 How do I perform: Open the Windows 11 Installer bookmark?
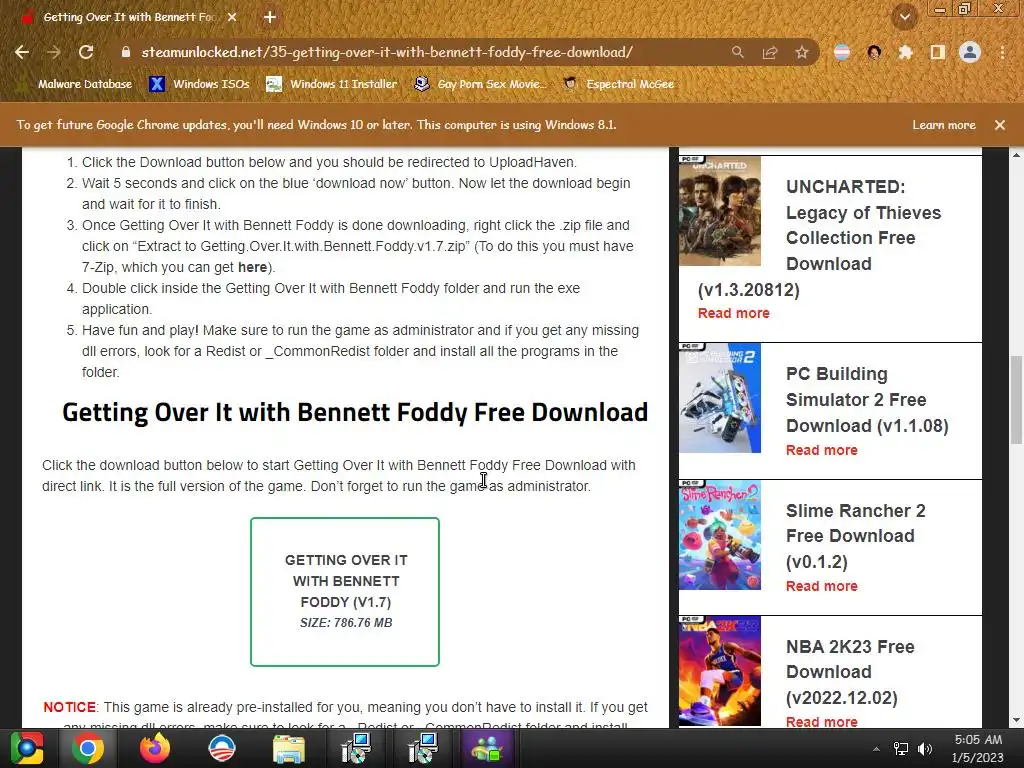(332, 84)
